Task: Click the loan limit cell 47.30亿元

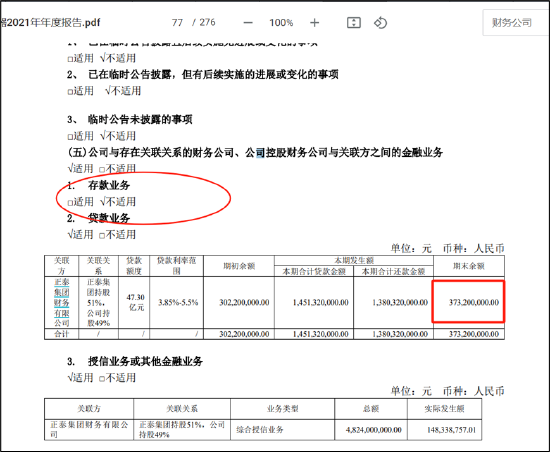Action: click(x=135, y=303)
